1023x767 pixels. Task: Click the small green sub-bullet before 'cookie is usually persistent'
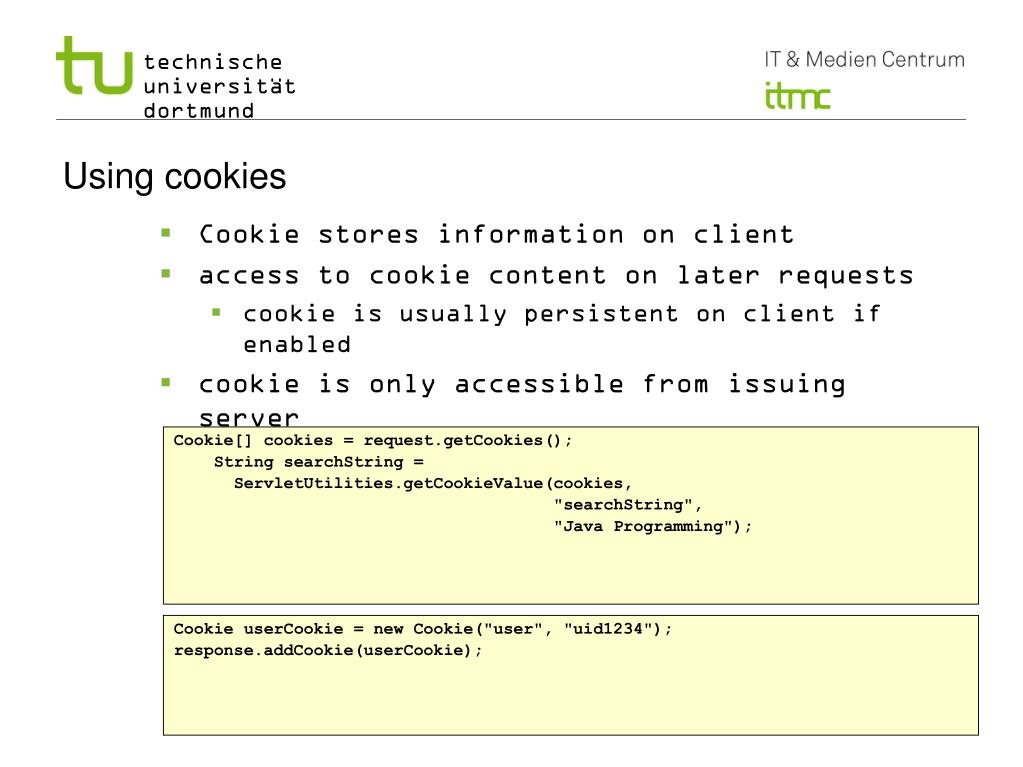pyautogui.click(x=217, y=312)
